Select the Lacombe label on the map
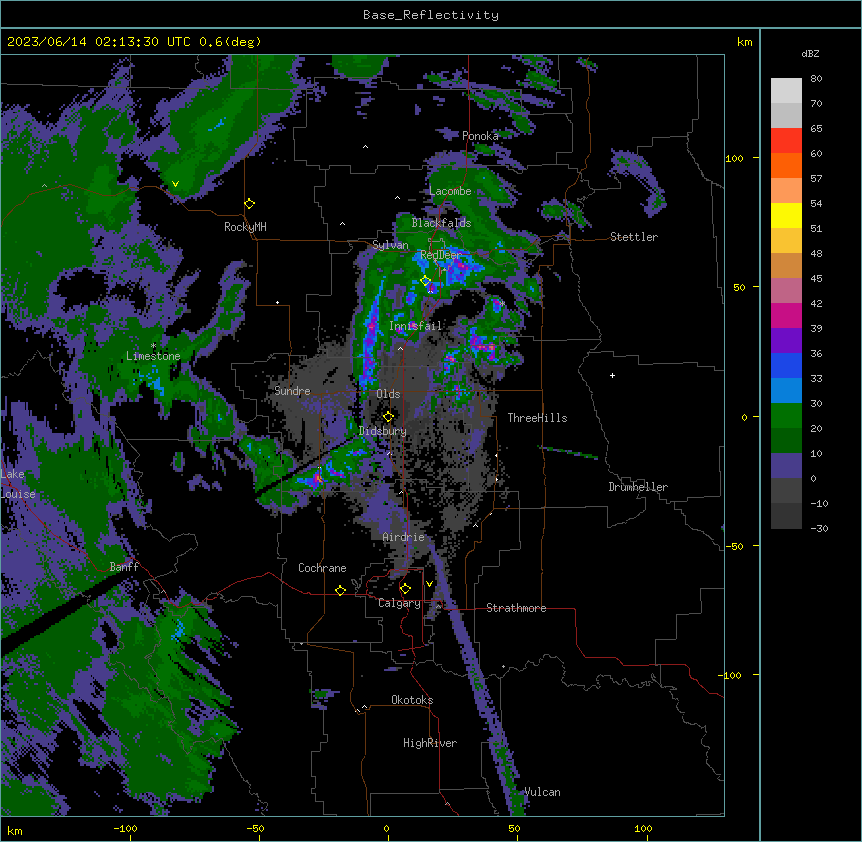This screenshot has width=862, height=842. pos(450,191)
